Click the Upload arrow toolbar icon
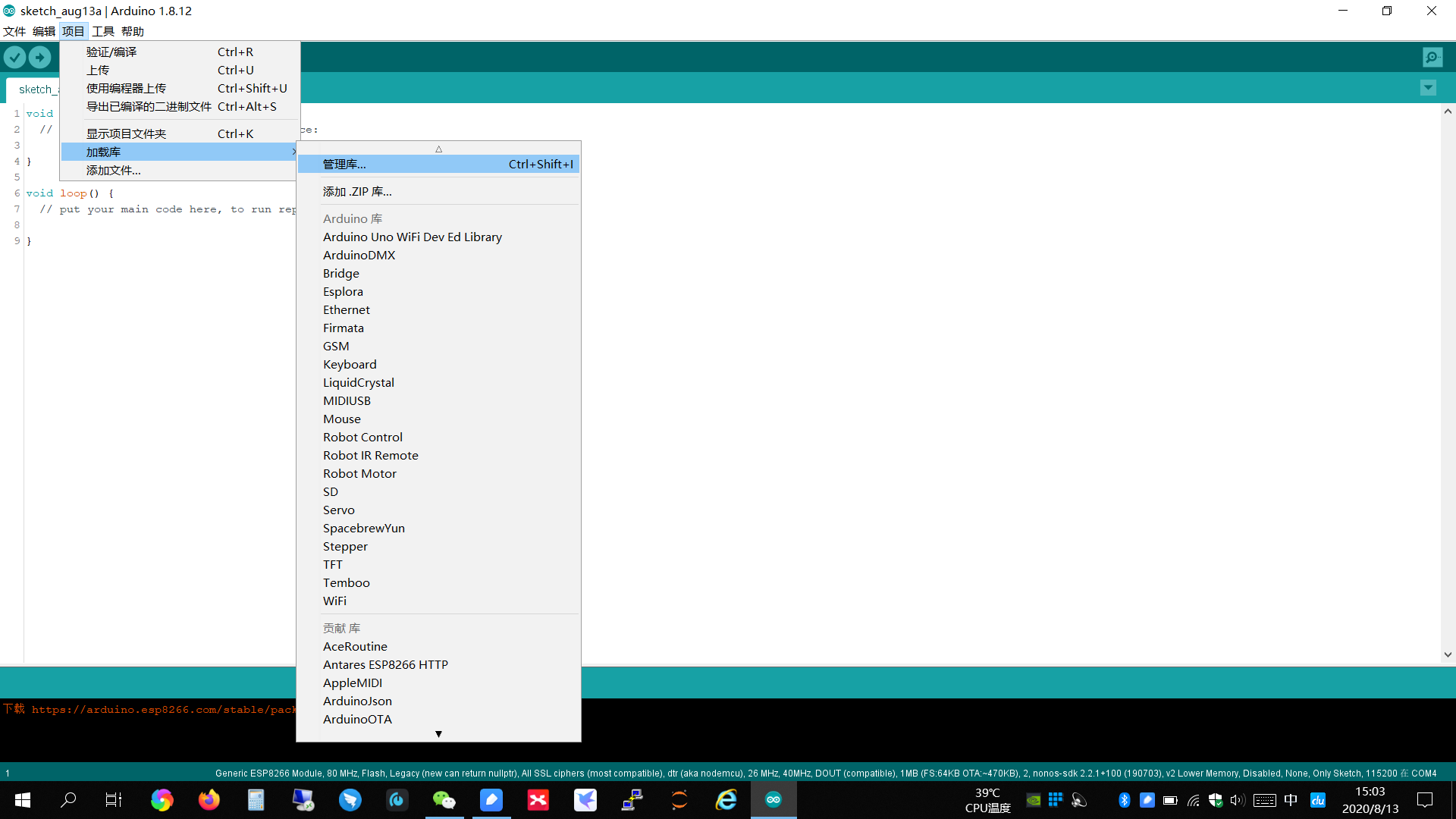 pyautogui.click(x=39, y=57)
